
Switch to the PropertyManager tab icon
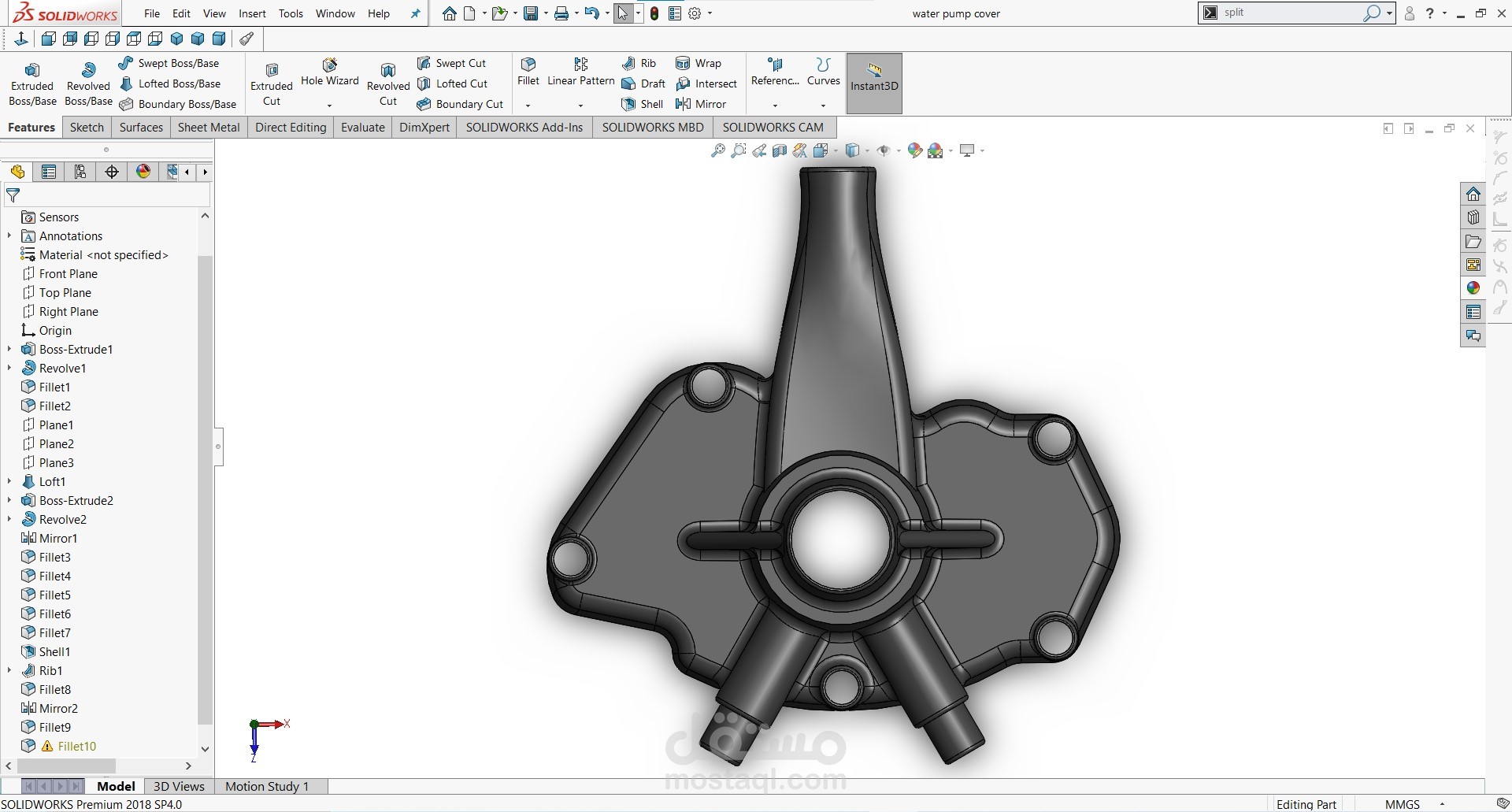(x=49, y=172)
